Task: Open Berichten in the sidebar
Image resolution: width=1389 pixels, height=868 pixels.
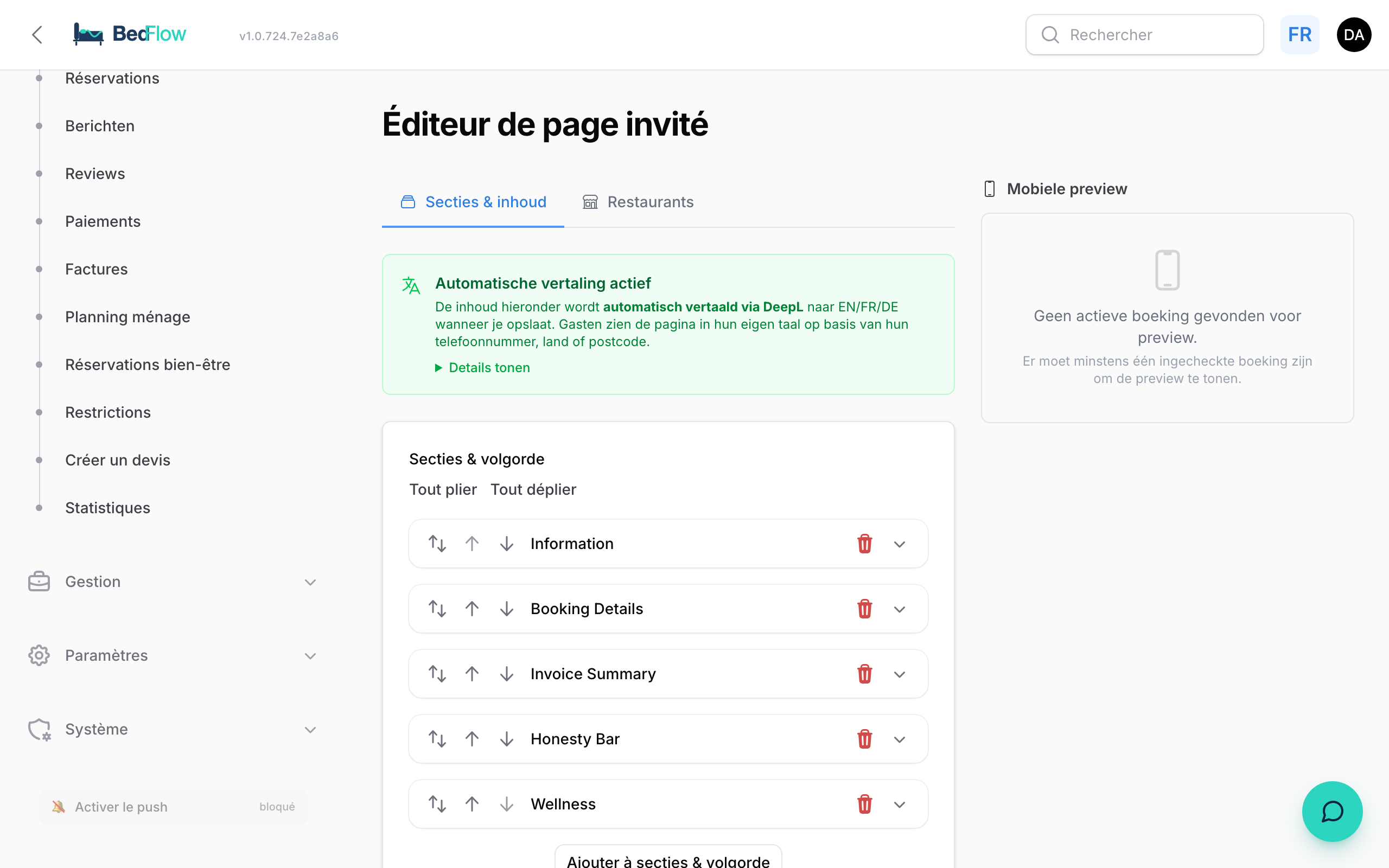Action: point(99,126)
